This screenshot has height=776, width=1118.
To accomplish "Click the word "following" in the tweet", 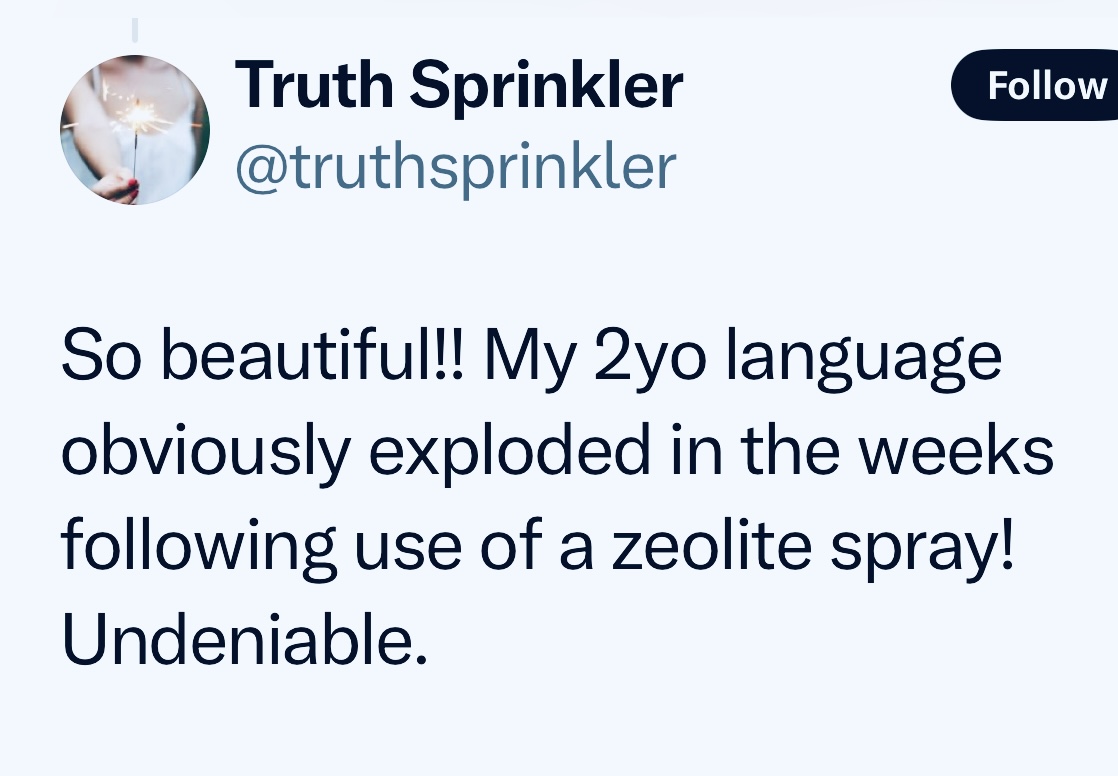I will click(x=199, y=549).
